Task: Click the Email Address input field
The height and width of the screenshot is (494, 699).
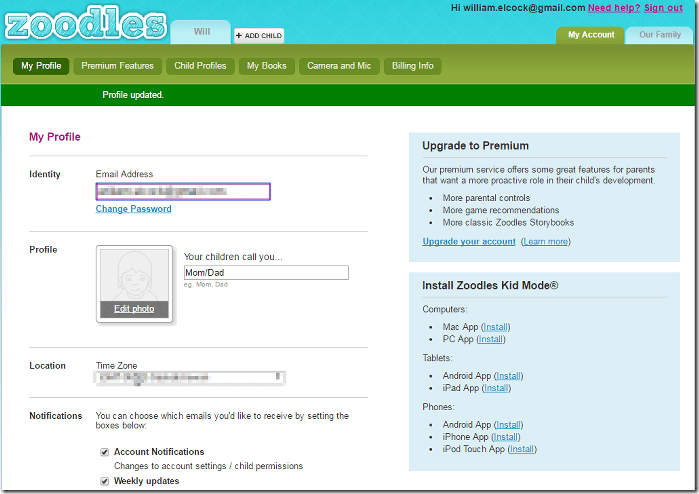Action: tap(183, 192)
